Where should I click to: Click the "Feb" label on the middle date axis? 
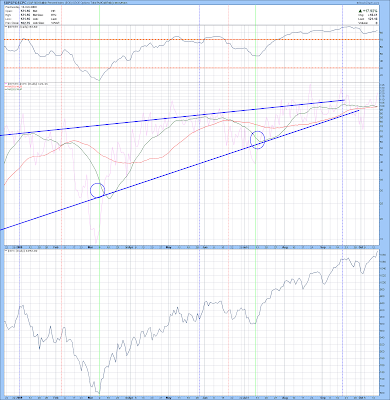[x=56, y=247]
